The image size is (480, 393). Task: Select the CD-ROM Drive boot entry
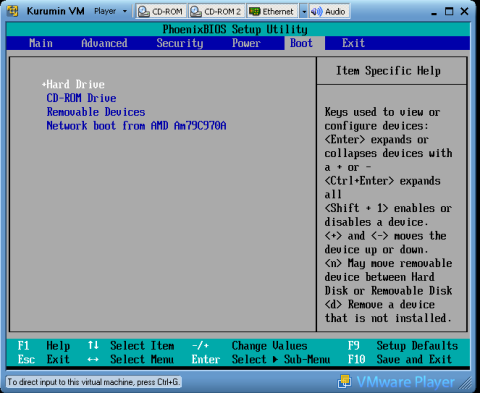(81, 98)
